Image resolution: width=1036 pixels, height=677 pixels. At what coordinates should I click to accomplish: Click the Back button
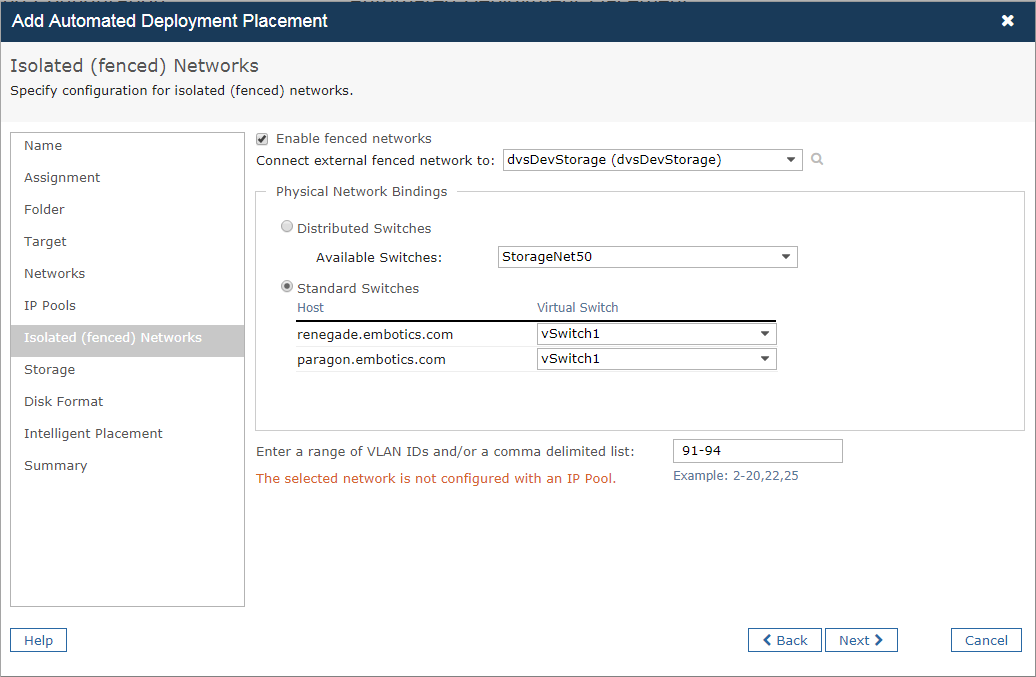point(784,640)
